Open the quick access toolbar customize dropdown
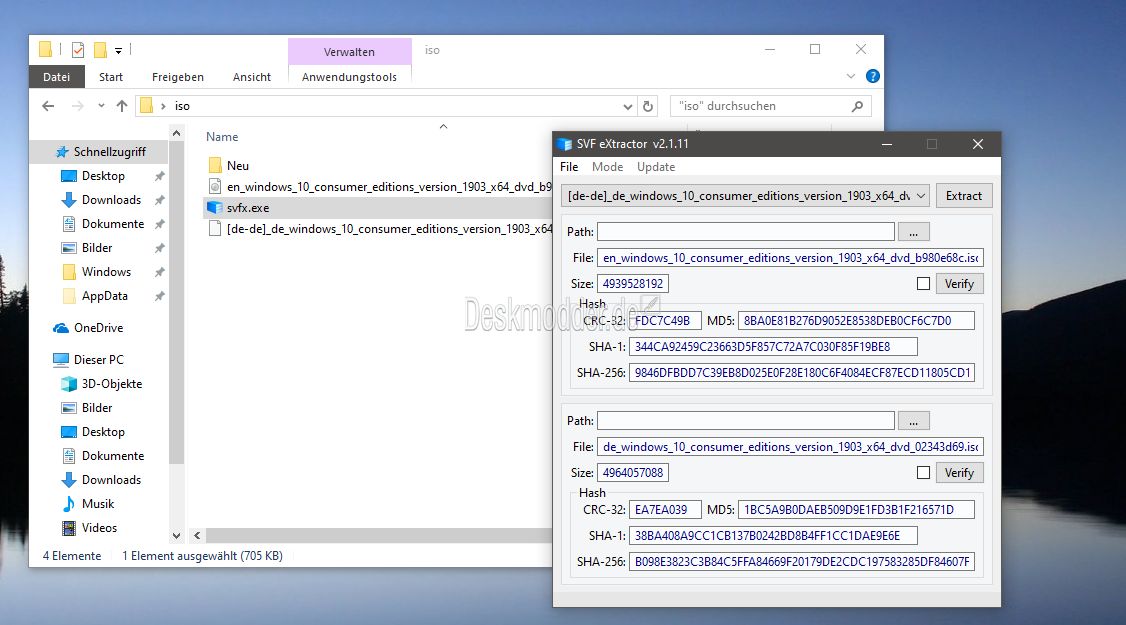 point(118,50)
